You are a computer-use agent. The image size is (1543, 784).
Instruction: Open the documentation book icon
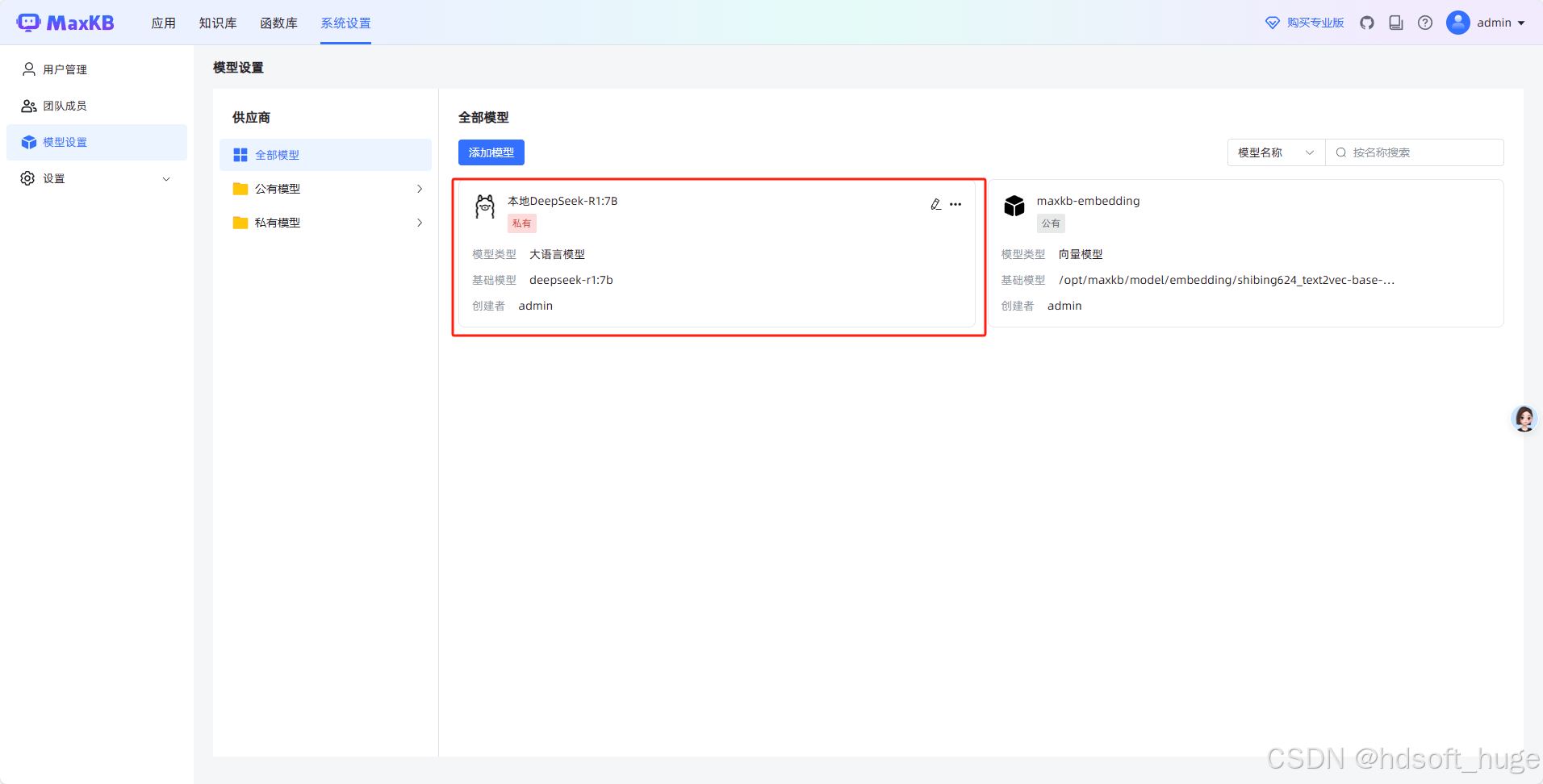tap(1396, 23)
